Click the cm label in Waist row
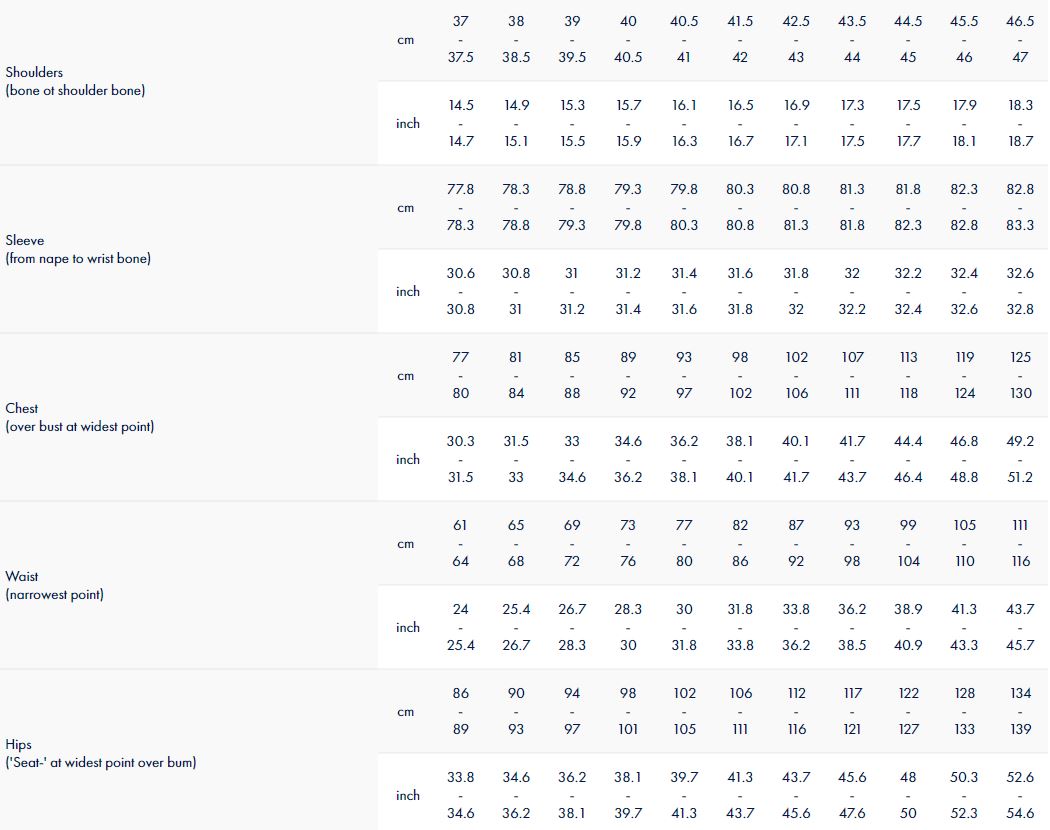 tap(405, 544)
